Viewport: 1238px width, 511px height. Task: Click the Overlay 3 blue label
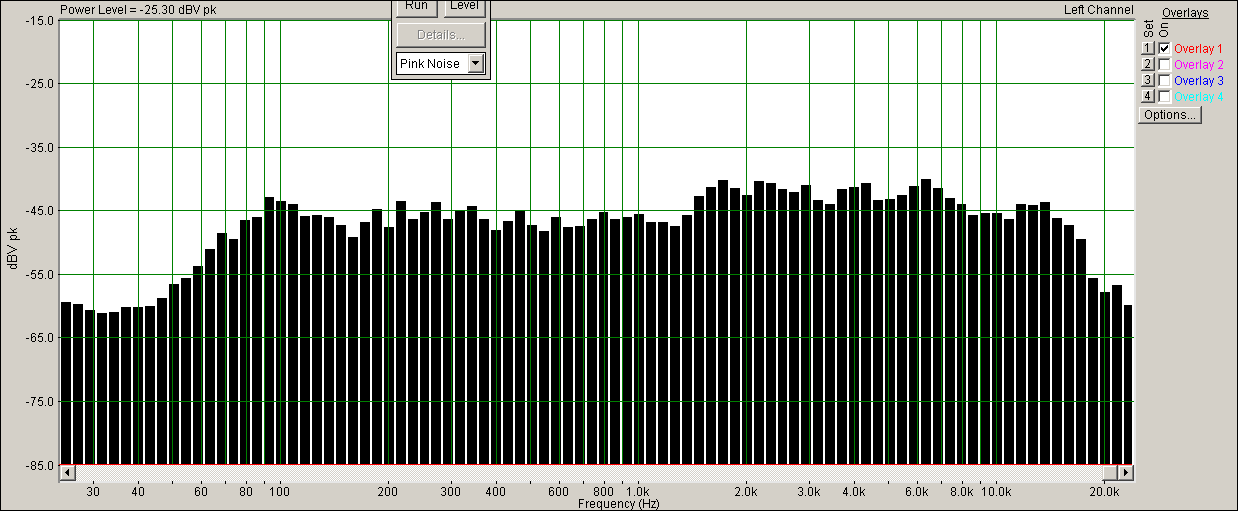(x=1198, y=81)
